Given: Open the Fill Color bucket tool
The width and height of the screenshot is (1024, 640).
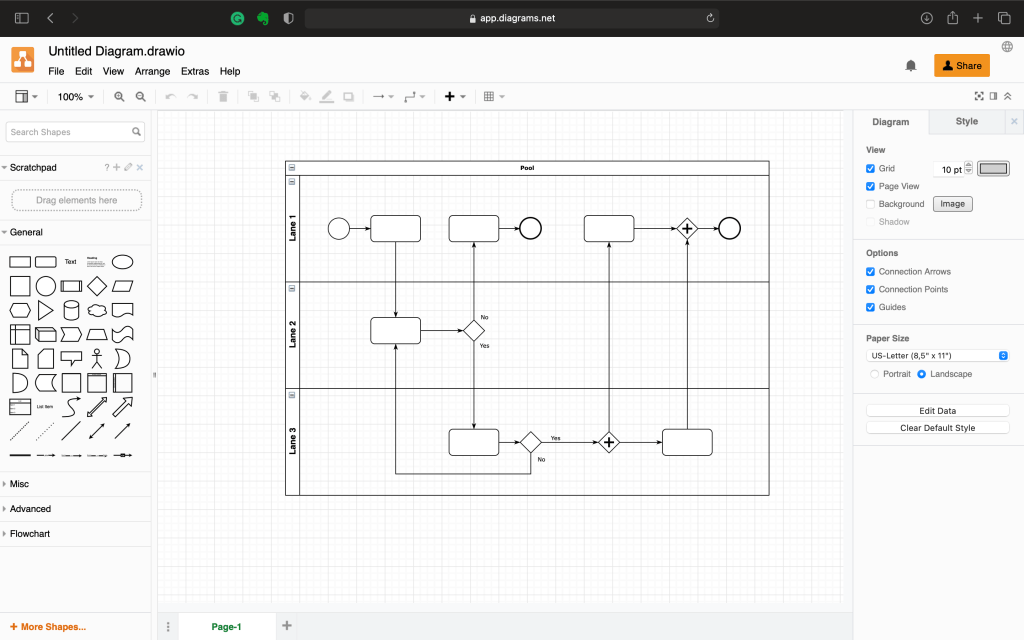Looking at the screenshot, I should pyautogui.click(x=305, y=97).
